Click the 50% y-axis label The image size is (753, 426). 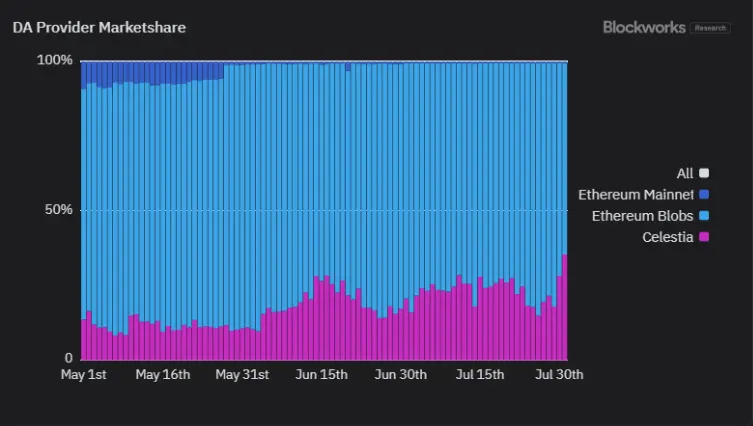[x=56, y=210]
